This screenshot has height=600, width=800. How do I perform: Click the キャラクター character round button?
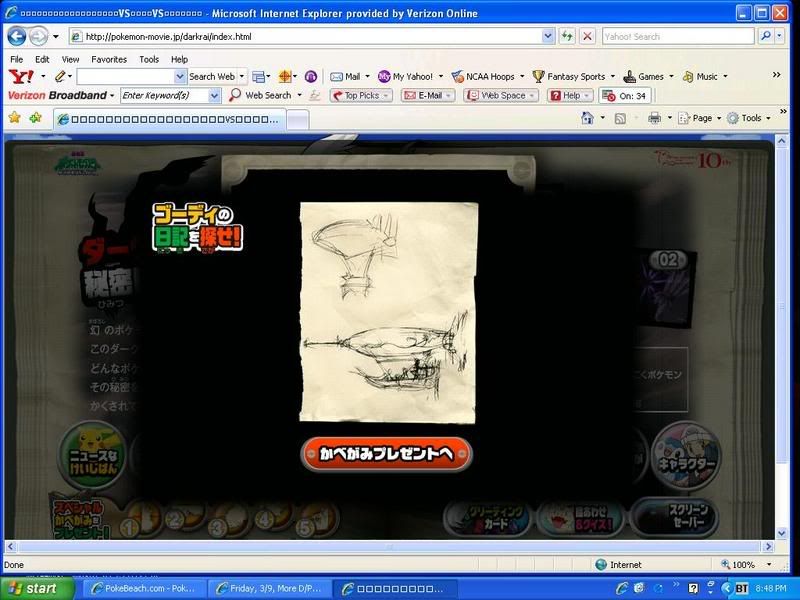pyautogui.click(x=686, y=455)
